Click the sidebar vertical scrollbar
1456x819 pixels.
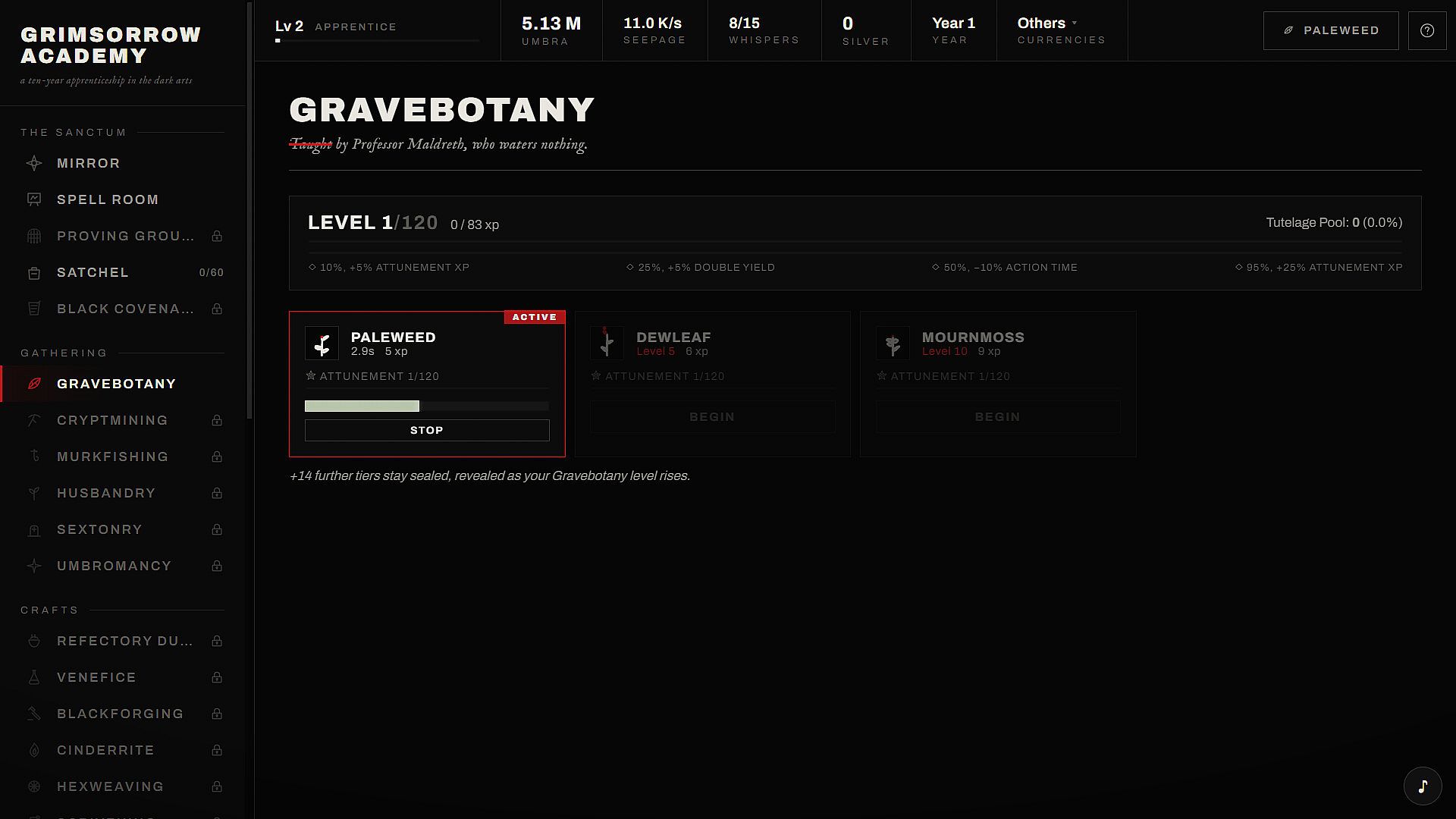[249, 211]
